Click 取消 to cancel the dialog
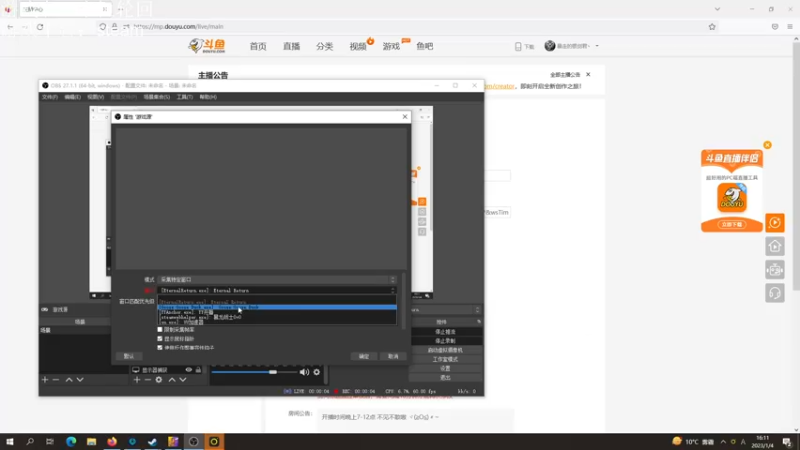800x450 pixels. [393, 356]
